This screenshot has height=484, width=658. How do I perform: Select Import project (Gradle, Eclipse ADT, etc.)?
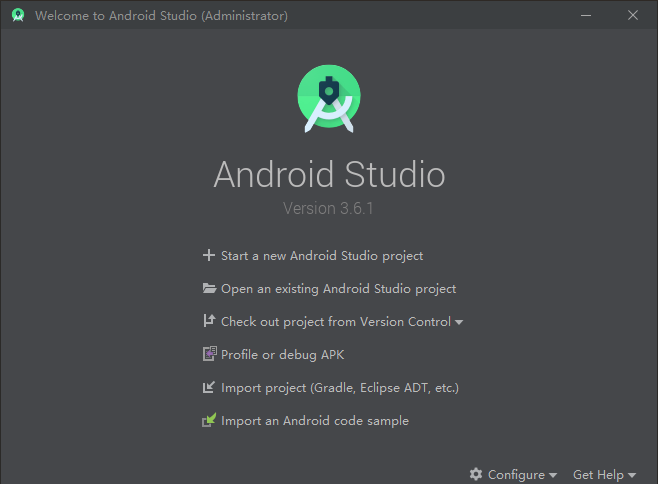(x=339, y=388)
